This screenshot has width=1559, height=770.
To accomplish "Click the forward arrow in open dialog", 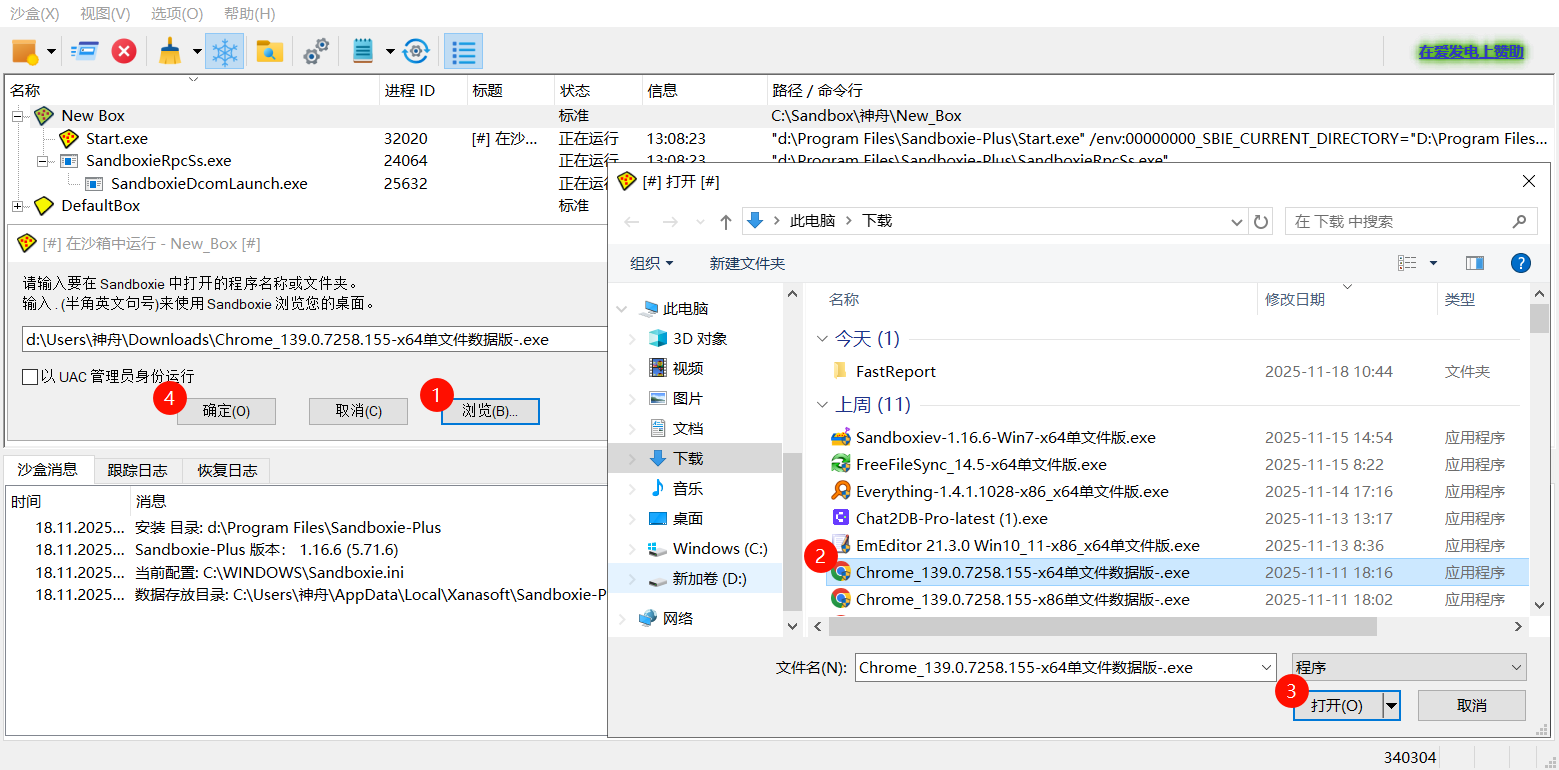I will point(670,221).
